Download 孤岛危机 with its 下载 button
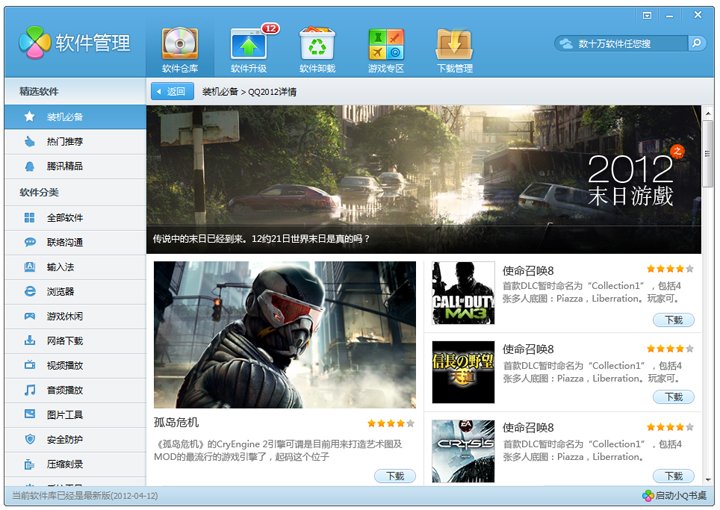The height and width of the screenshot is (510, 720). tap(395, 476)
